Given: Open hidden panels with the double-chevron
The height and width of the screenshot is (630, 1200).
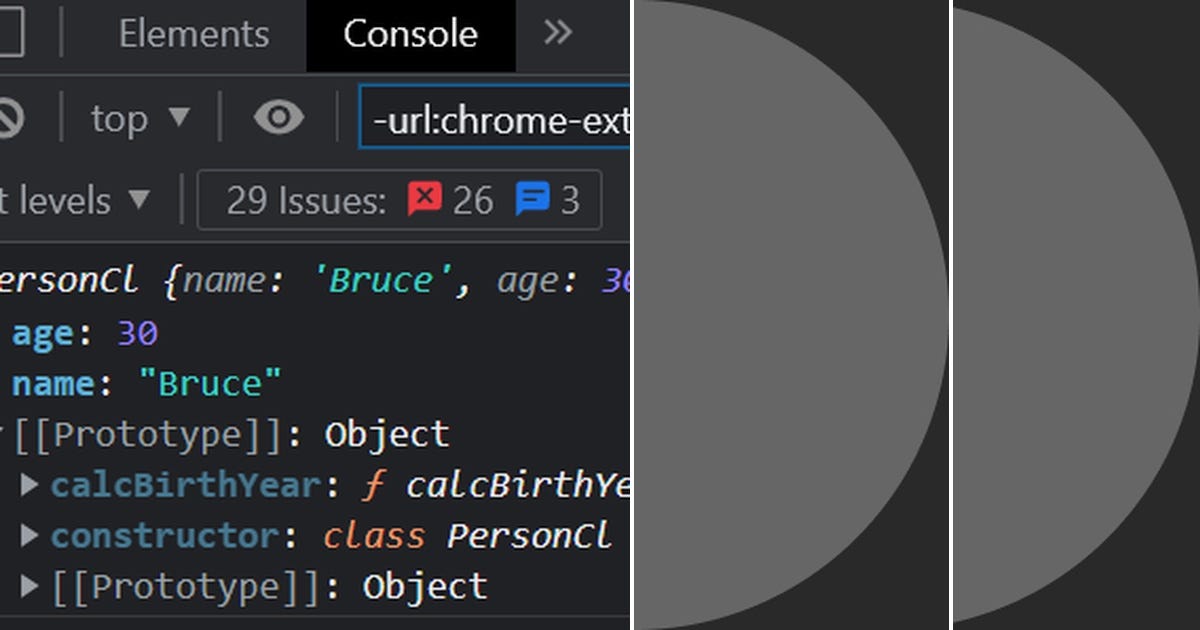Looking at the screenshot, I should (x=557, y=33).
